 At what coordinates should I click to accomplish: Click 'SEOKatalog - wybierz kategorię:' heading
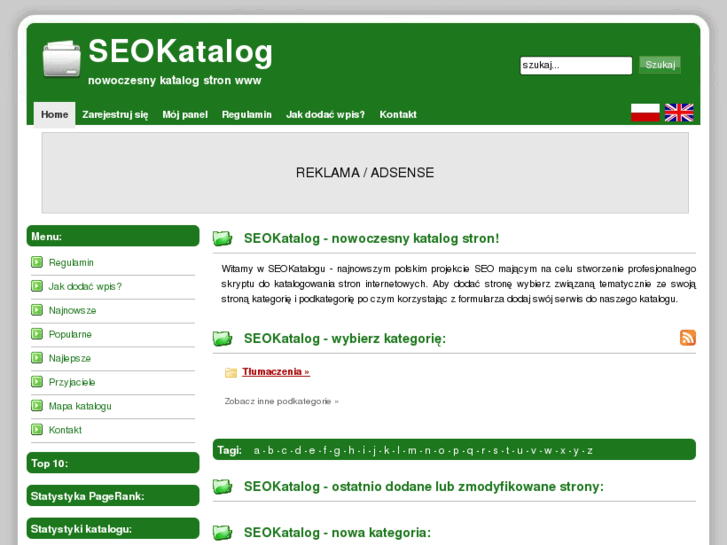[x=345, y=339]
